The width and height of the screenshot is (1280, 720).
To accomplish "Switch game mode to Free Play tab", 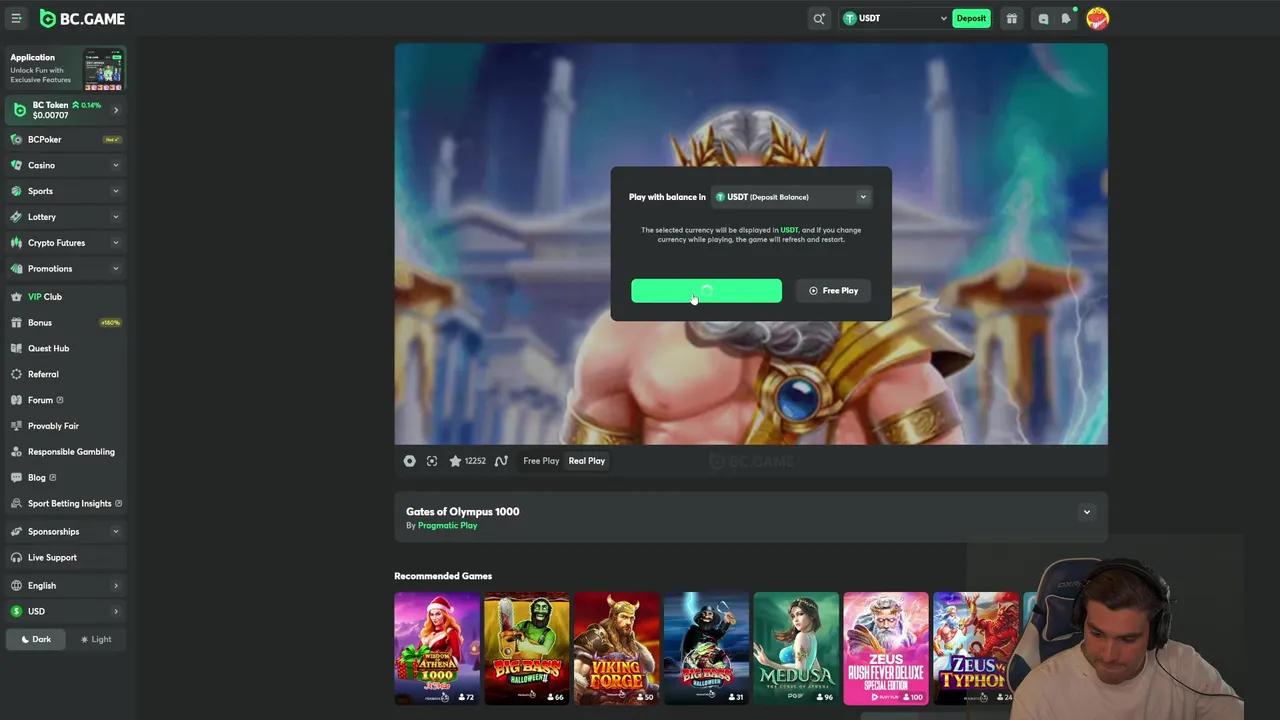I will click(541, 460).
